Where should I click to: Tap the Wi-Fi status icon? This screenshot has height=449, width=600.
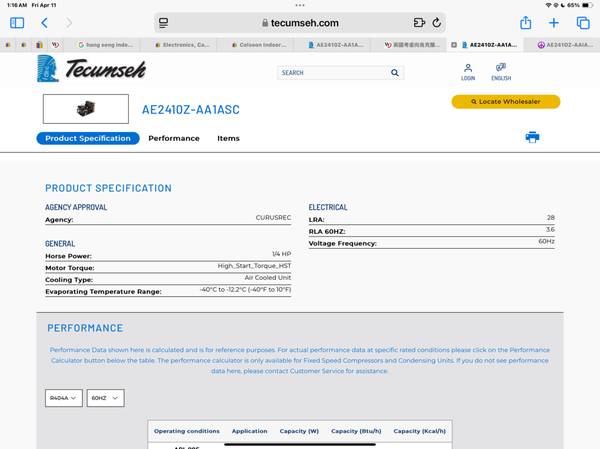pos(548,5)
